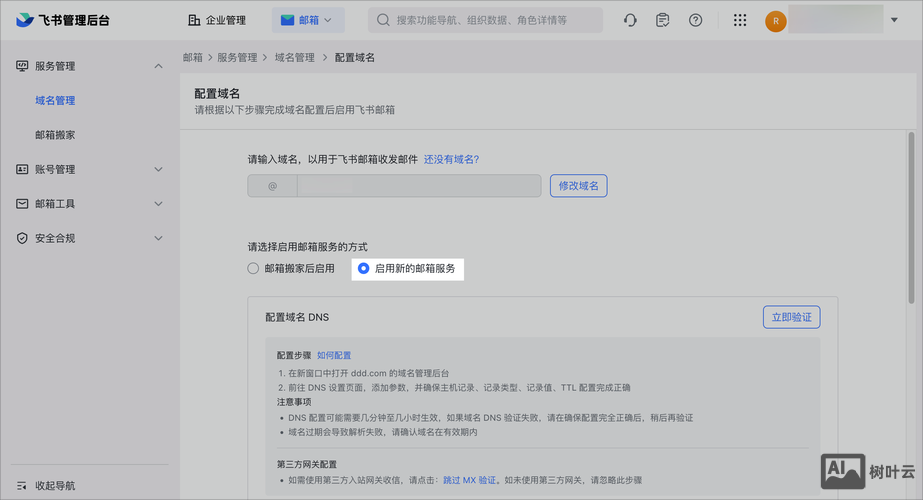Open the 邮箱 dropdown menu

[308, 20]
